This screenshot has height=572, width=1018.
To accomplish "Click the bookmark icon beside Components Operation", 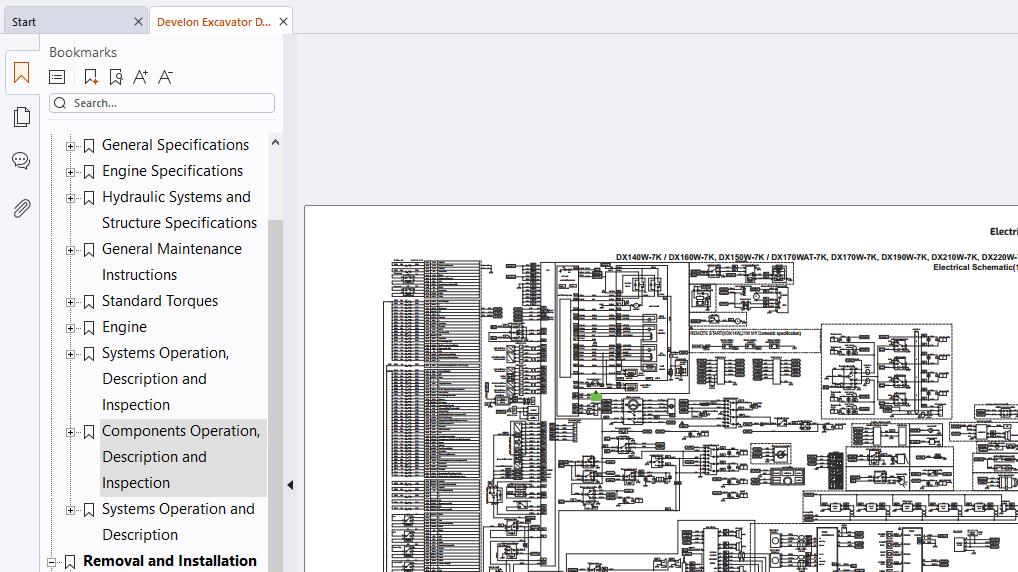I will pos(89,432).
